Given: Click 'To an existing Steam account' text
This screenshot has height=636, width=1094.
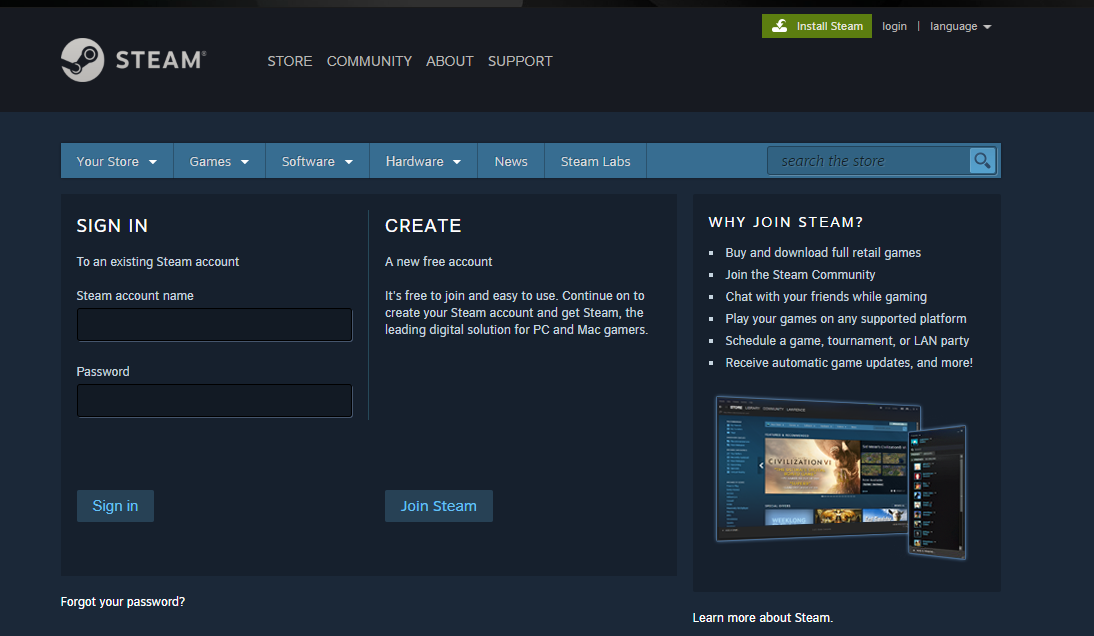Looking at the screenshot, I should [x=158, y=262].
